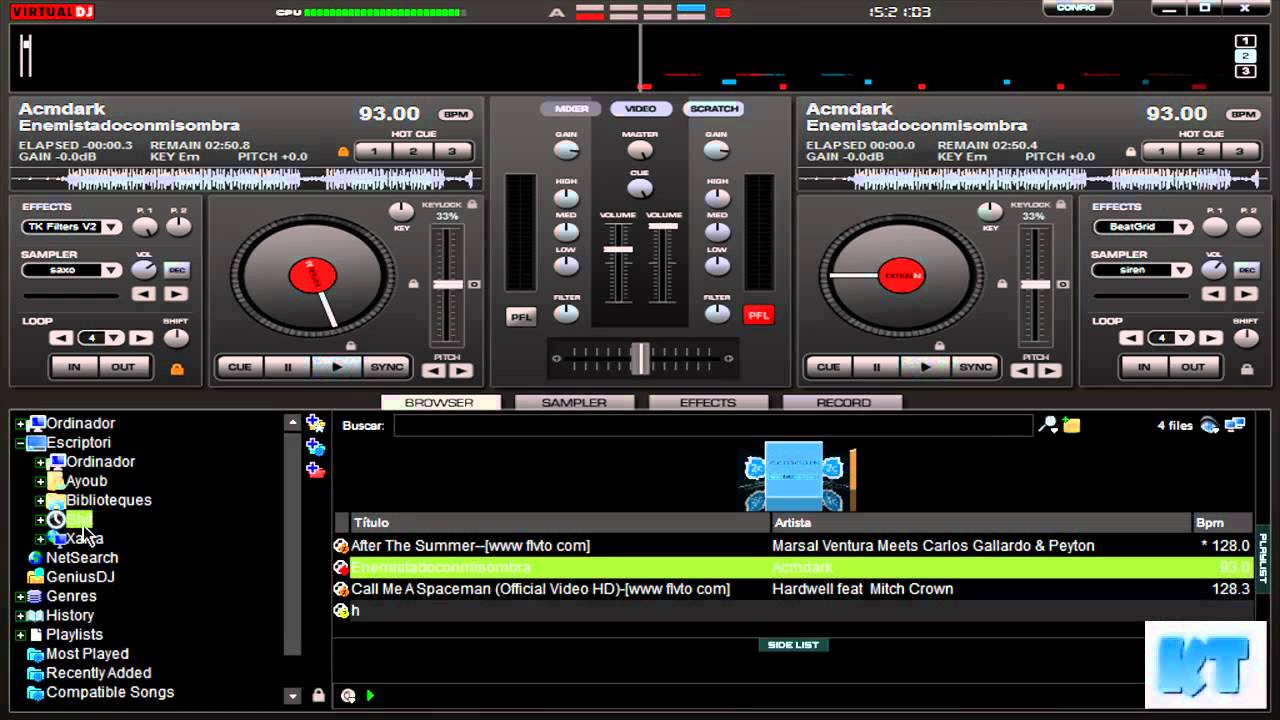This screenshot has width=1280, height=720.
Task: Click the add virtual folder icon
Action: click(x=315, y=447)
